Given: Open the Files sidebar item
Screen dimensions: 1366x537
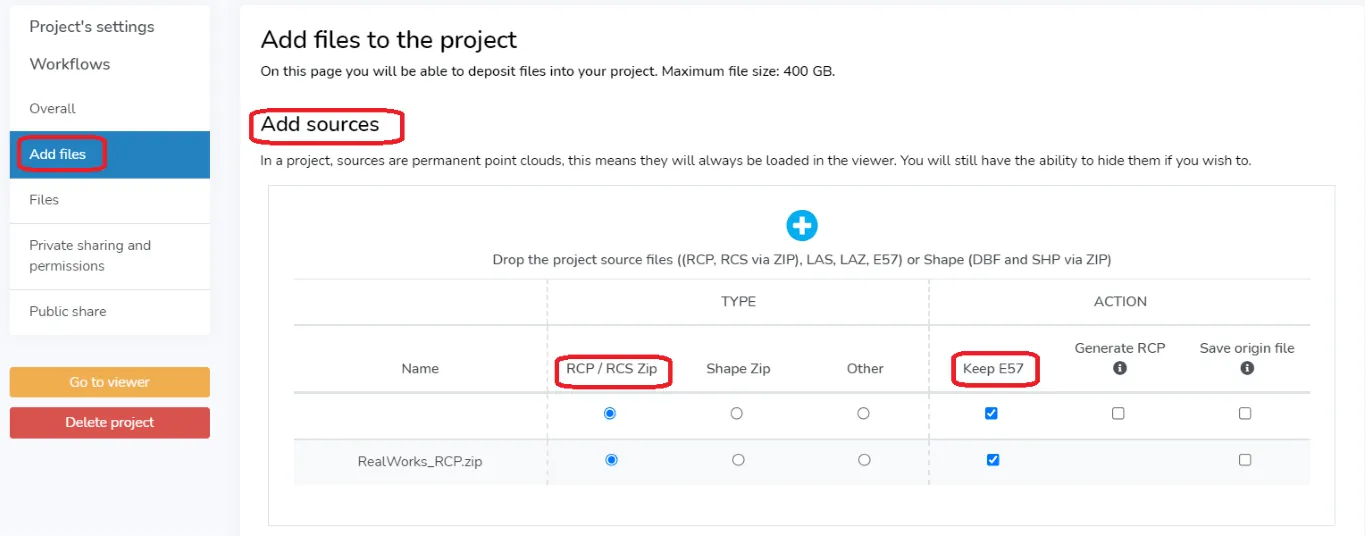Looking at the screenshot, I should point(110,200).
